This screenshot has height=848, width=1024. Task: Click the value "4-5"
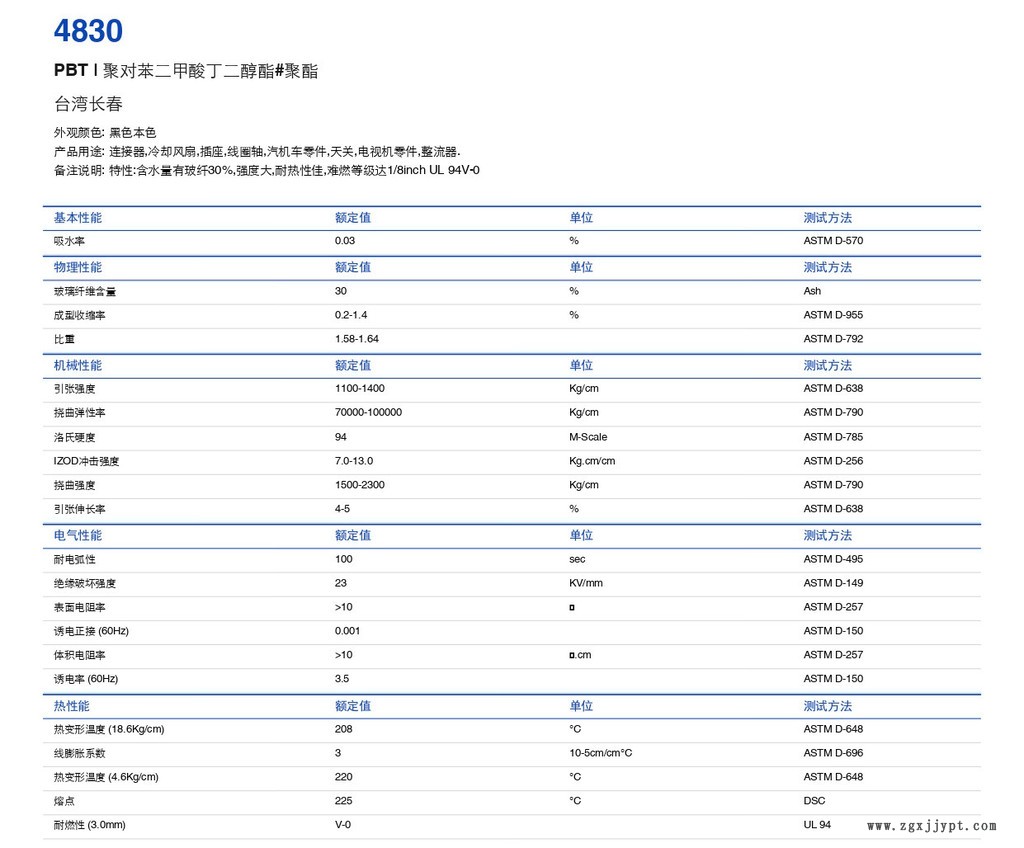pyautogui.click(x=342, y=509)
